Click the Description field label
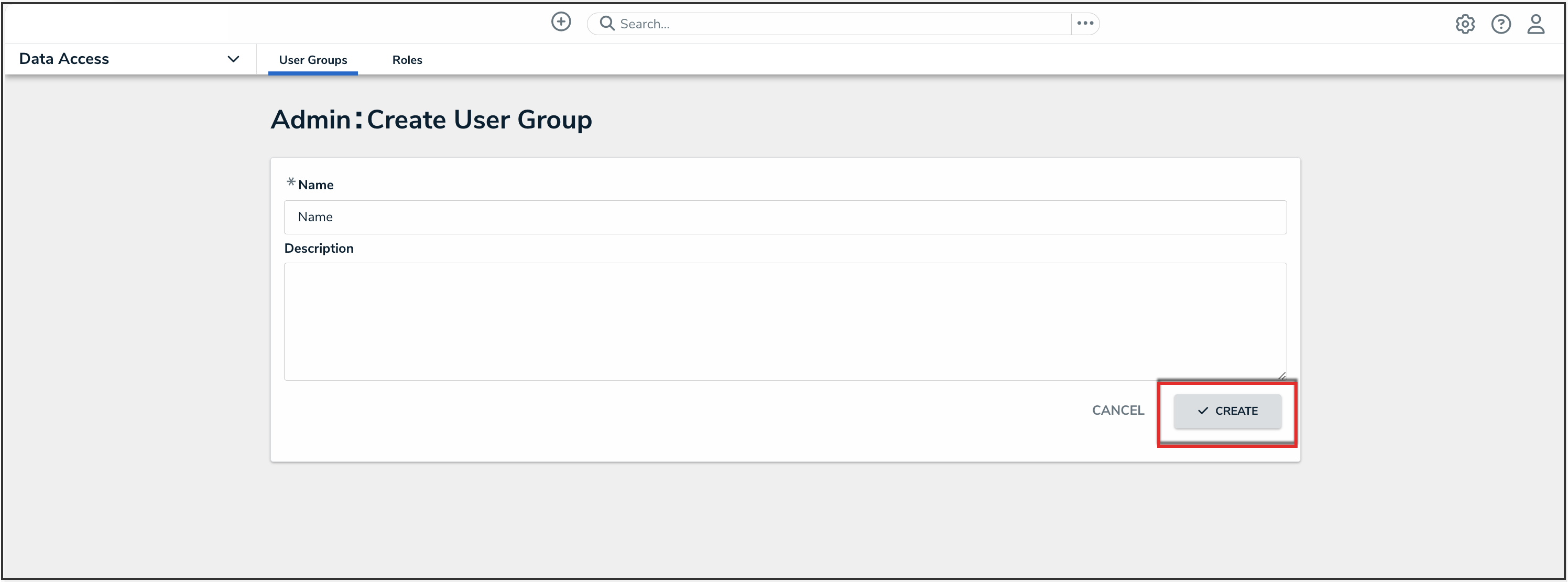Image resolution: width=1568 pixels, height=582 pixels. tap(318, 249)
